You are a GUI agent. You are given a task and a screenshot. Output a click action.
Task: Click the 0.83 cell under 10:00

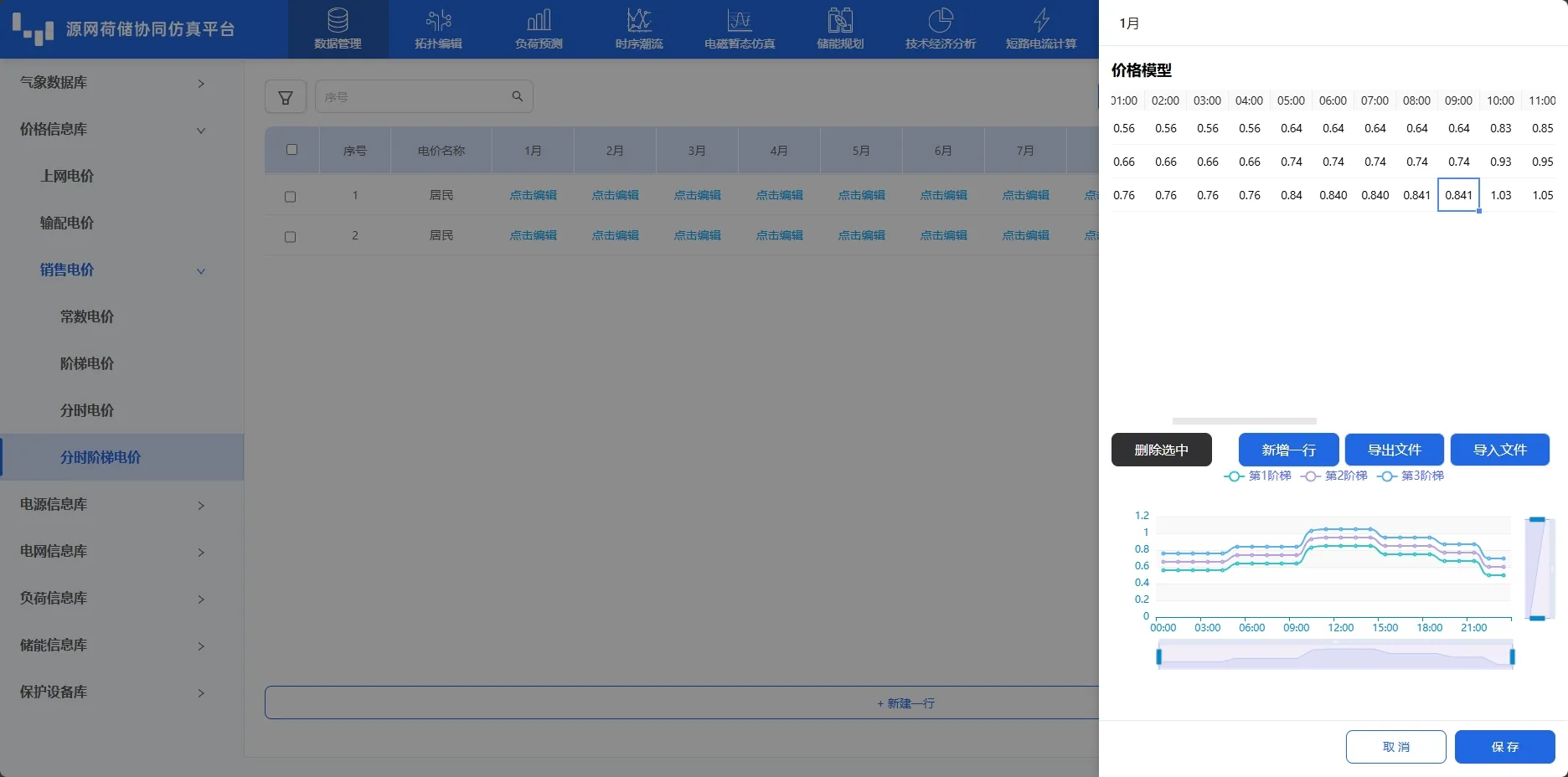coord(1500,128)
